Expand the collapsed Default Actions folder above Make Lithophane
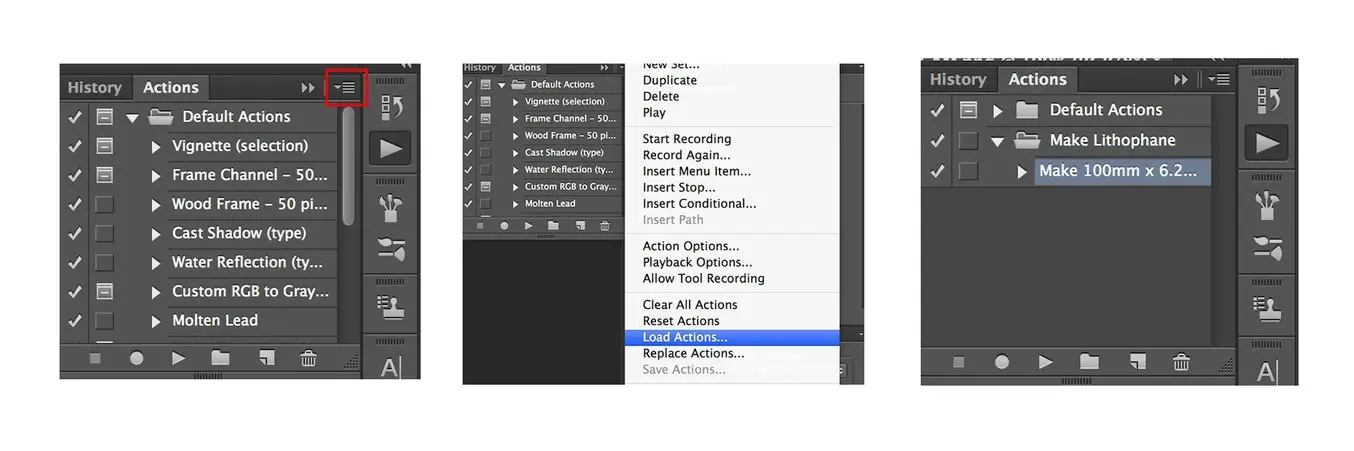This screenshot has height=451, width=1354. coord(997,110)
